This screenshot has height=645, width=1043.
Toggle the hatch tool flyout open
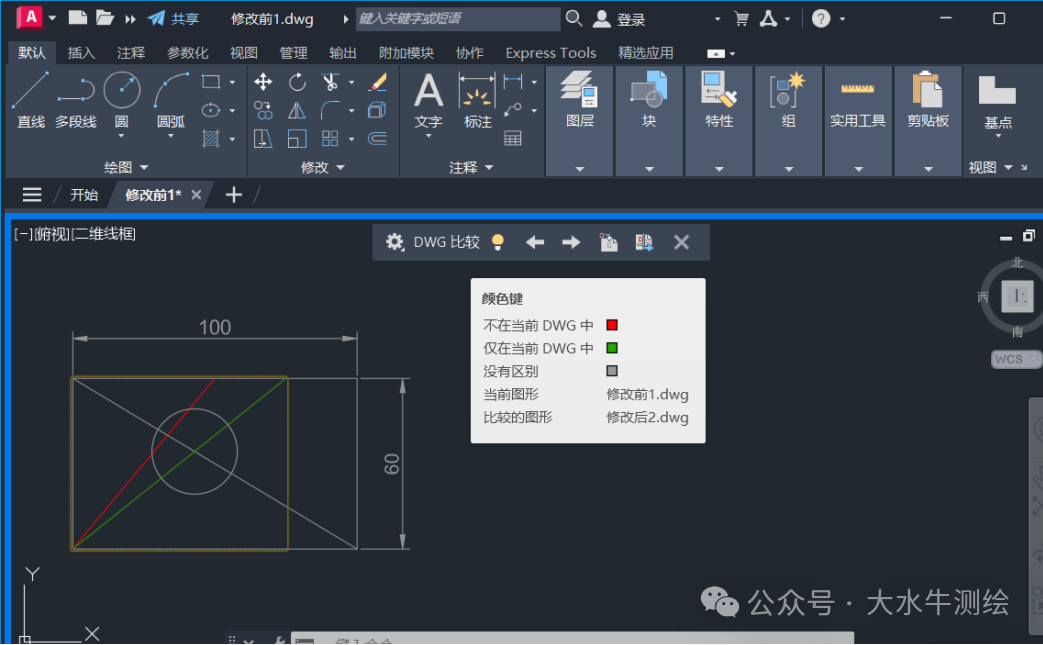232,138
